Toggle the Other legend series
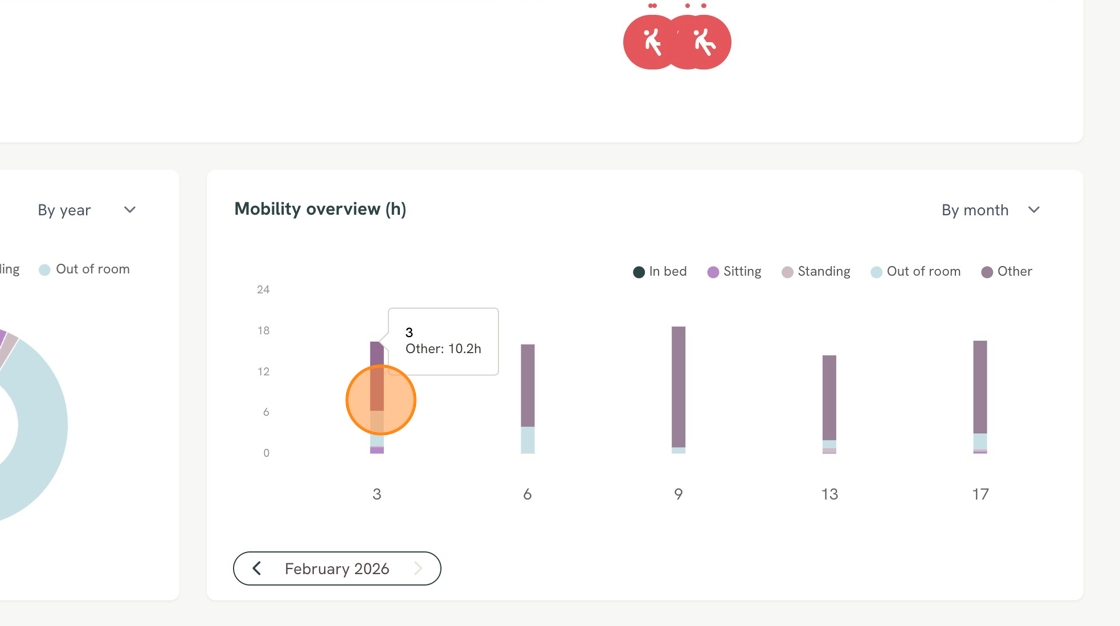1120x626 pixels. click(1006, 272)
